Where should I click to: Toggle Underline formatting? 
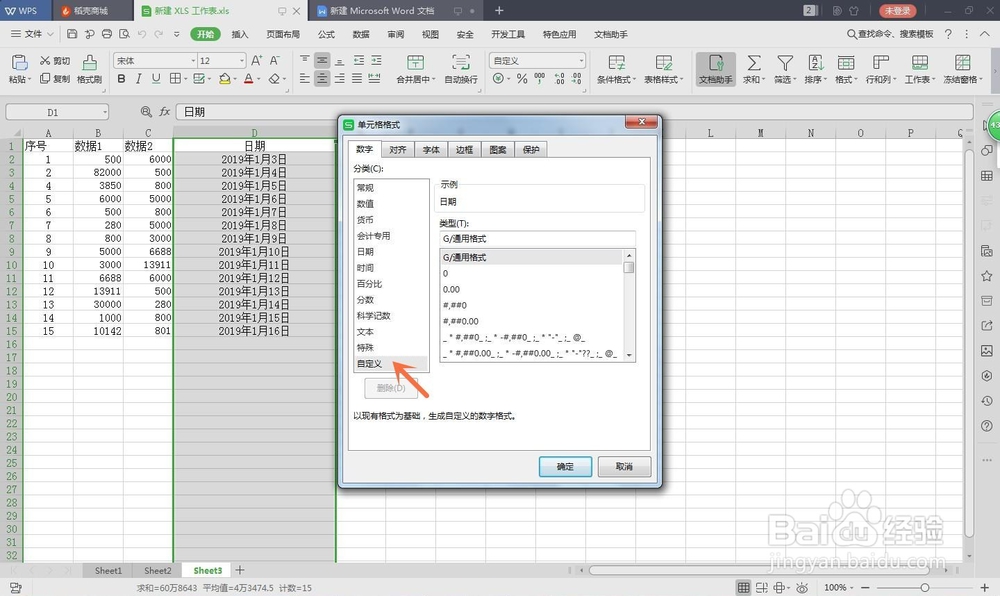(156, 78)
